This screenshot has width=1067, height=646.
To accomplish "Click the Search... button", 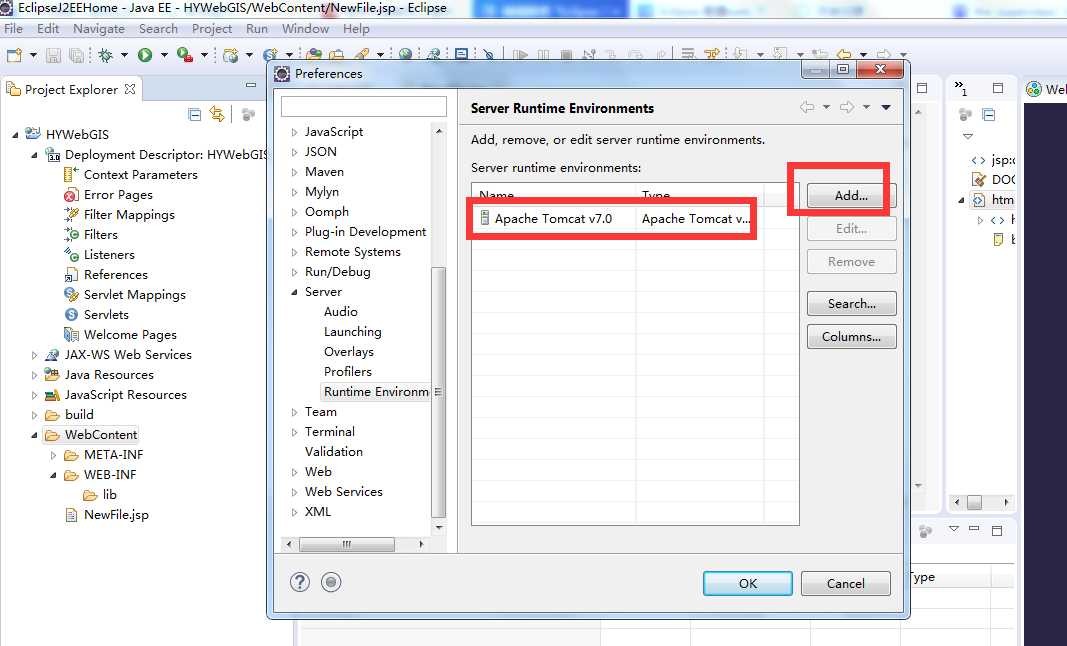I will (x=851, y=304).
